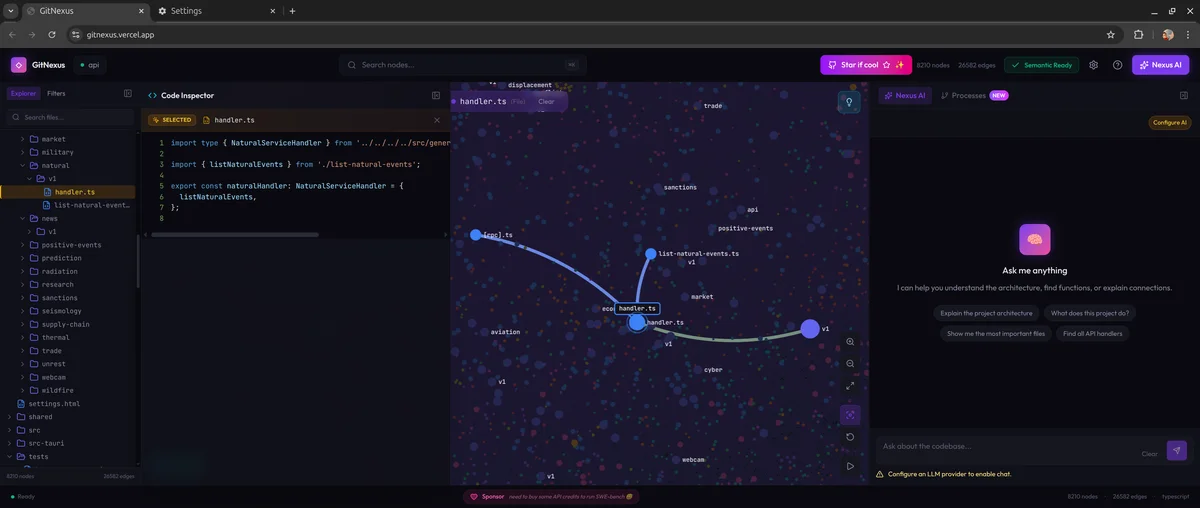Collapse the Code Inspector panel
Viewport: 1200px width, 508px height.
(436, 95)
